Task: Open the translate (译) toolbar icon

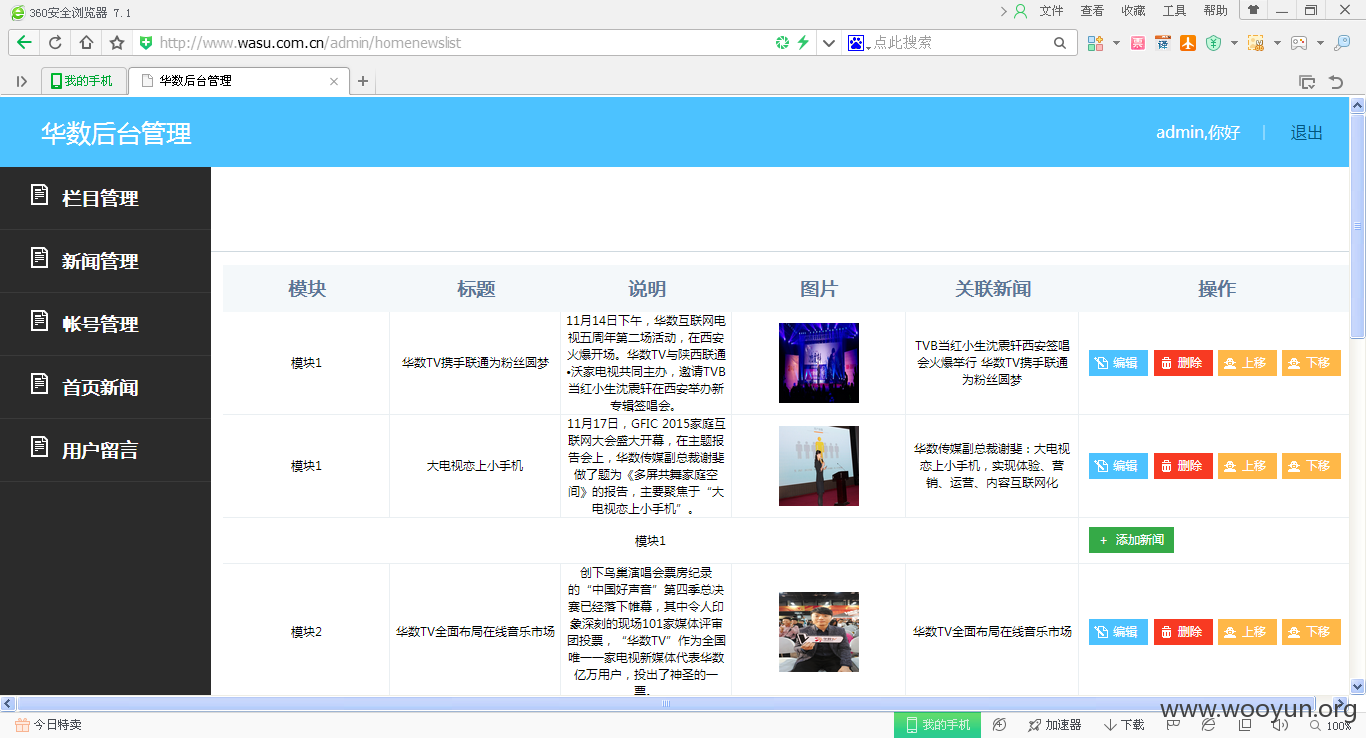Action: click(x=1162, y=43)
